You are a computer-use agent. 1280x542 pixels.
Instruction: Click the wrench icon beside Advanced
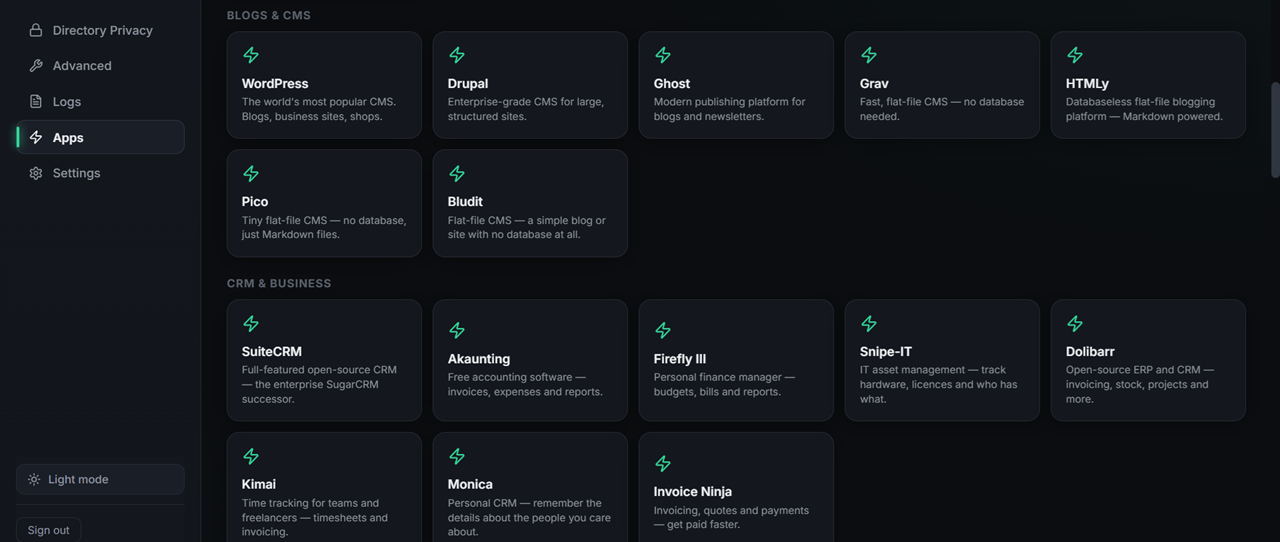(36, 66)
